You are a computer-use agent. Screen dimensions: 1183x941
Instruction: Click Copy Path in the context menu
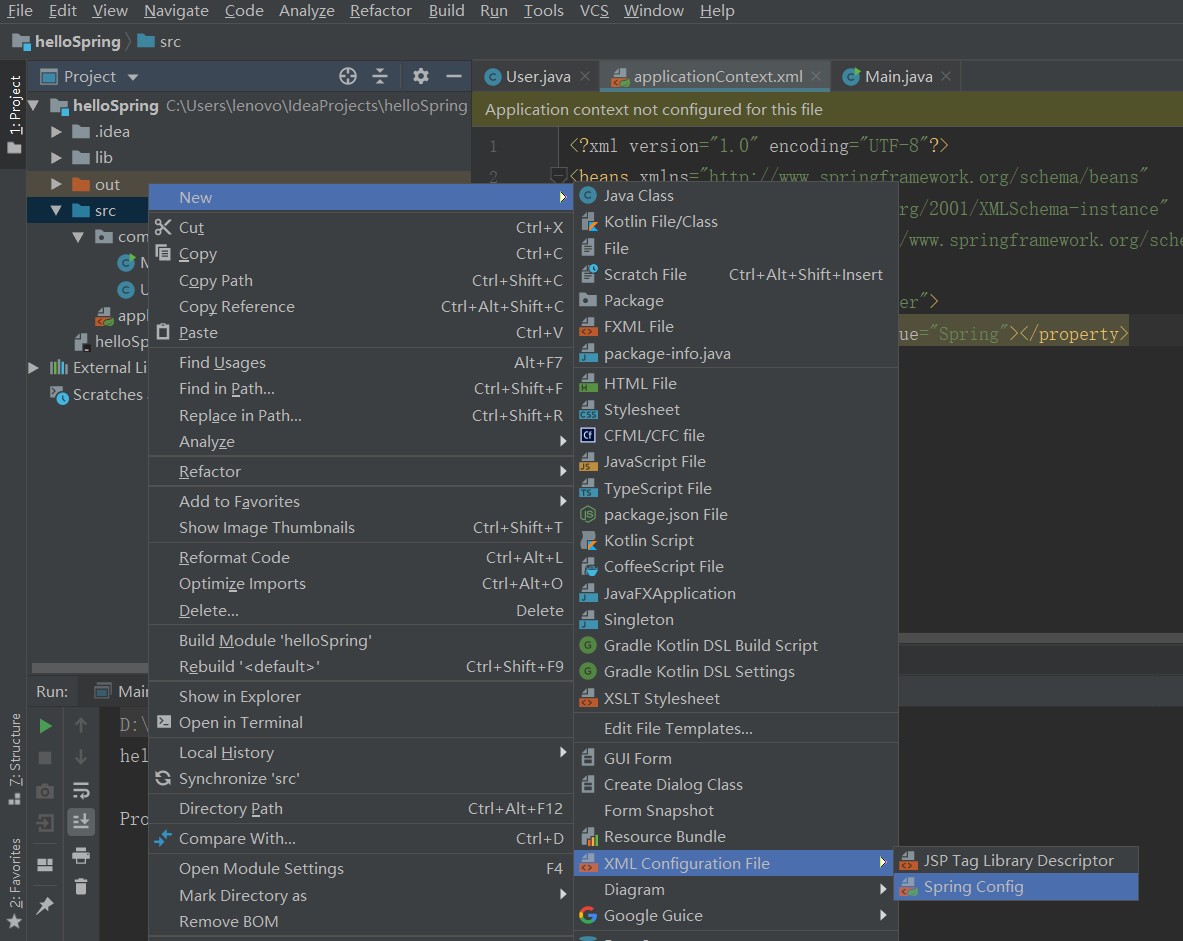(x=361, y=281)
